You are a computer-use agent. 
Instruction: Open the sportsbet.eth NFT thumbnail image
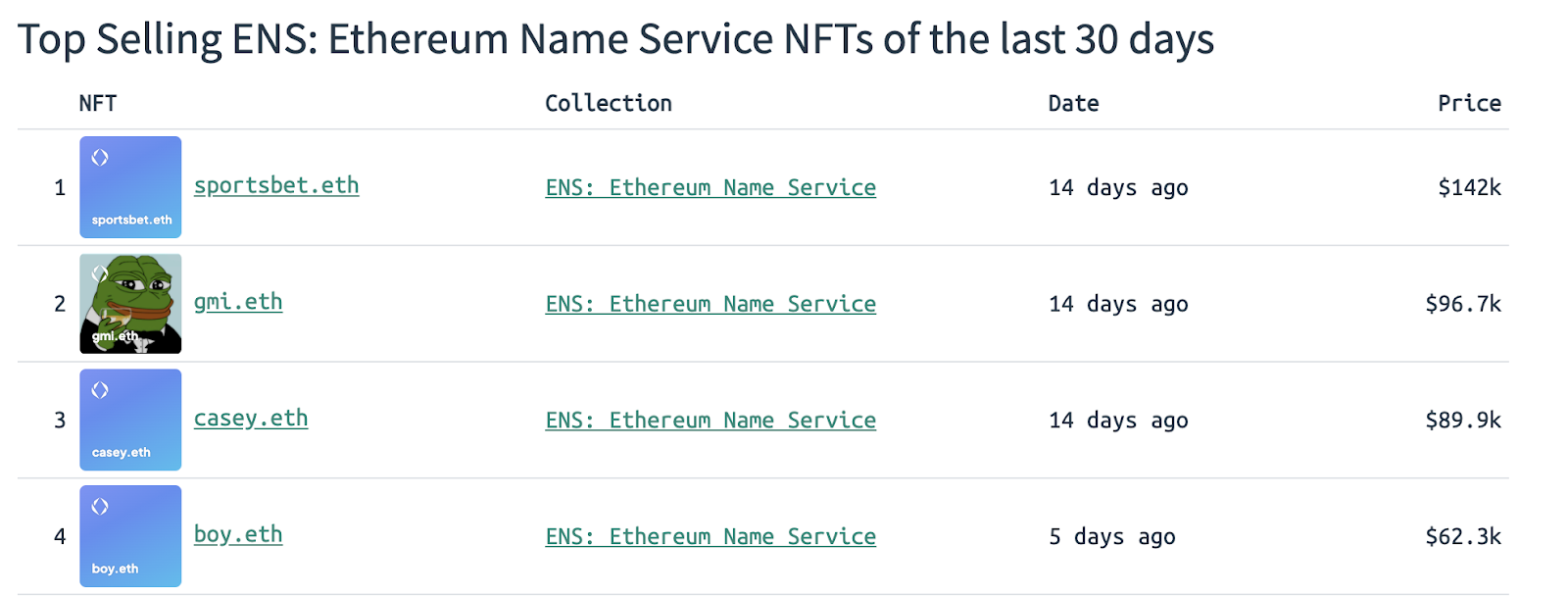pos(130,186)
